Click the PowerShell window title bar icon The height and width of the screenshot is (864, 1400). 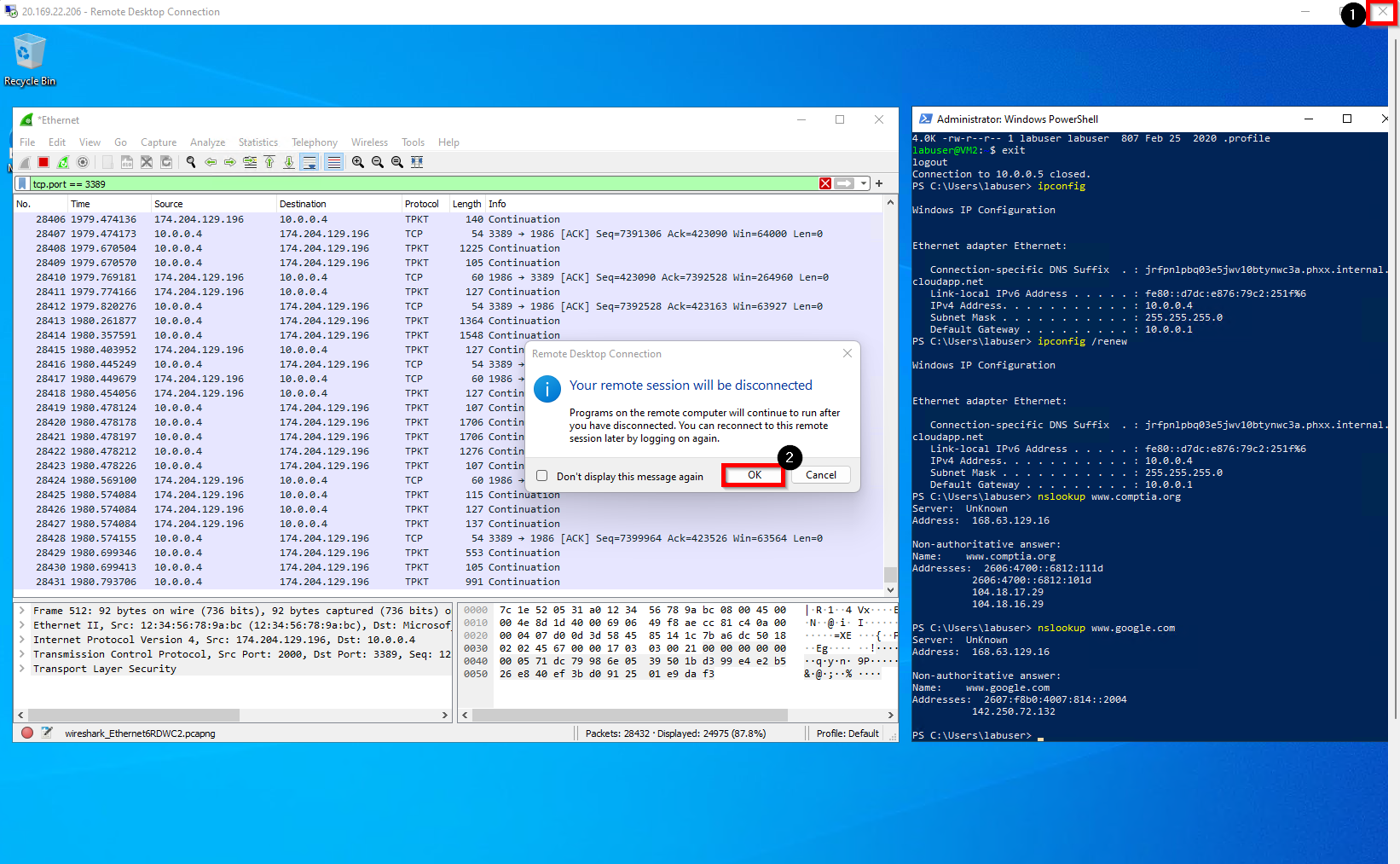(925, 119)
